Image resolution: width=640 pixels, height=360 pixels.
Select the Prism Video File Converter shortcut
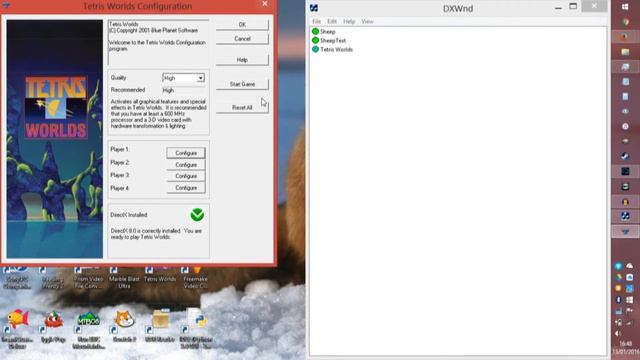[88, 278]
